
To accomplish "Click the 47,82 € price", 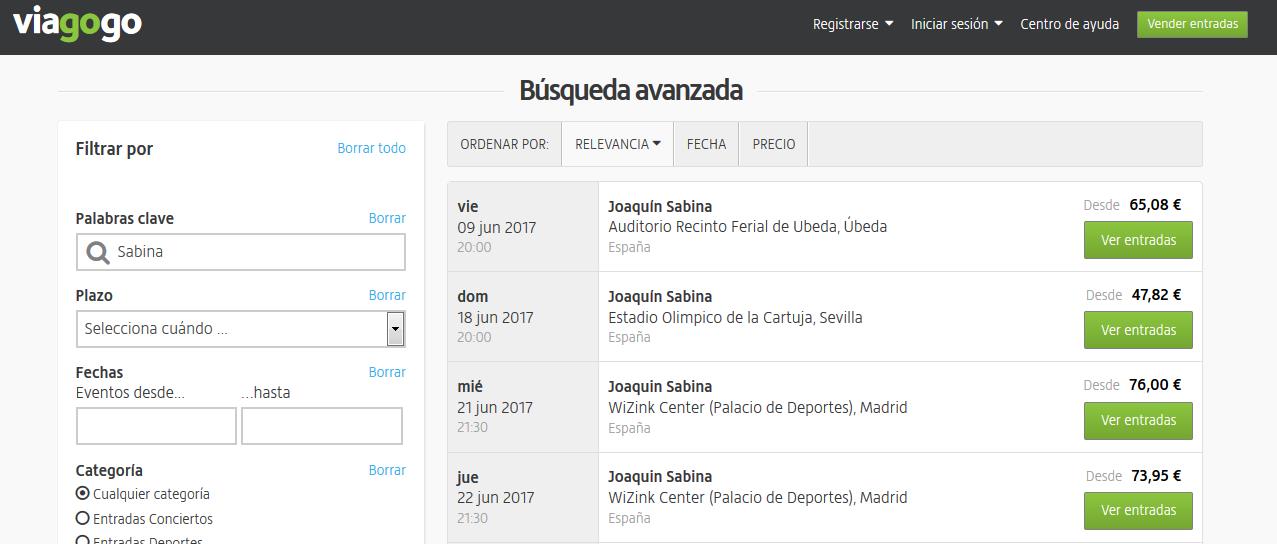I will pyautogui.click(x=1156, y=295).
